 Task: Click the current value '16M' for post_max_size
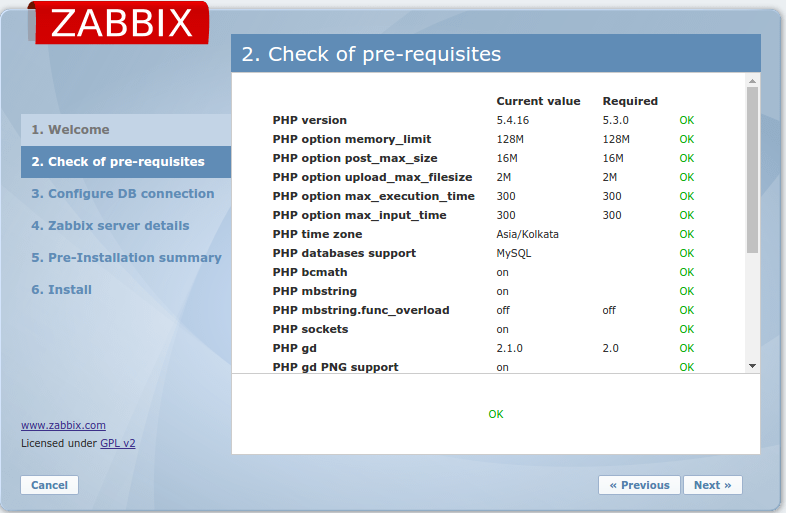coord(507,158)
